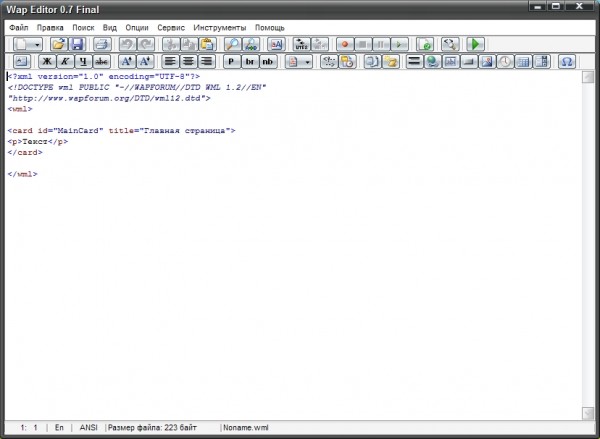The height and width of the screenshot is (439, 600).
Task: Expand the New document dropdown arrow
Action: coord(37,45)
